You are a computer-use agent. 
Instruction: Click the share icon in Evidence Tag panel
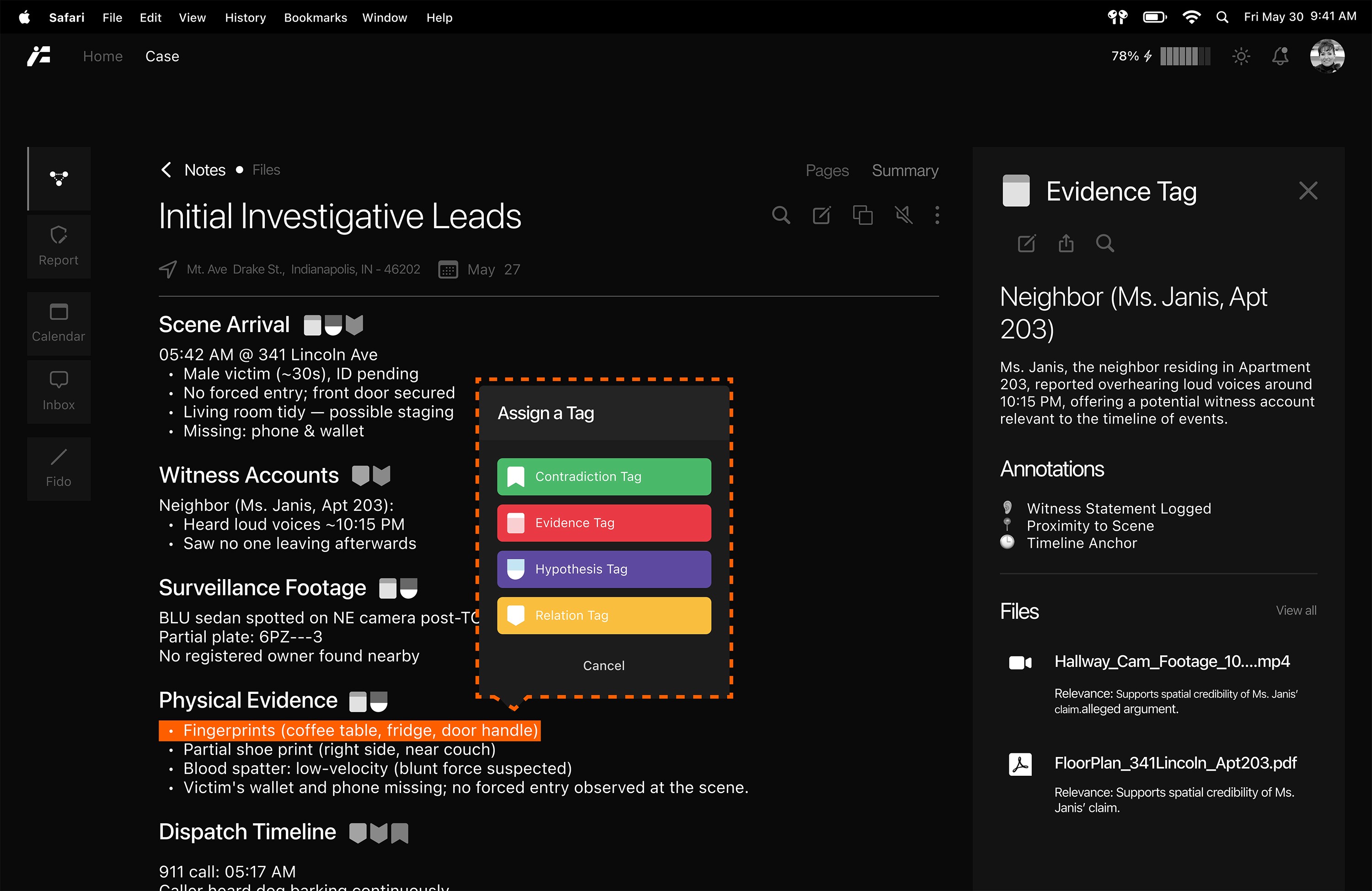point(1066,243)
